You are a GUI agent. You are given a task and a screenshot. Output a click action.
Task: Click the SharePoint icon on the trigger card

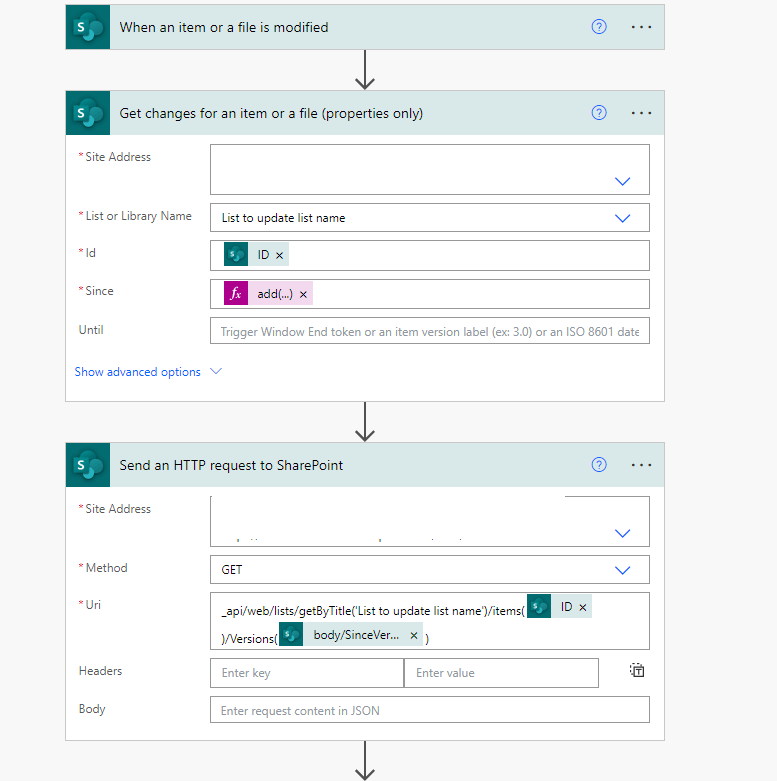point(87,27)
